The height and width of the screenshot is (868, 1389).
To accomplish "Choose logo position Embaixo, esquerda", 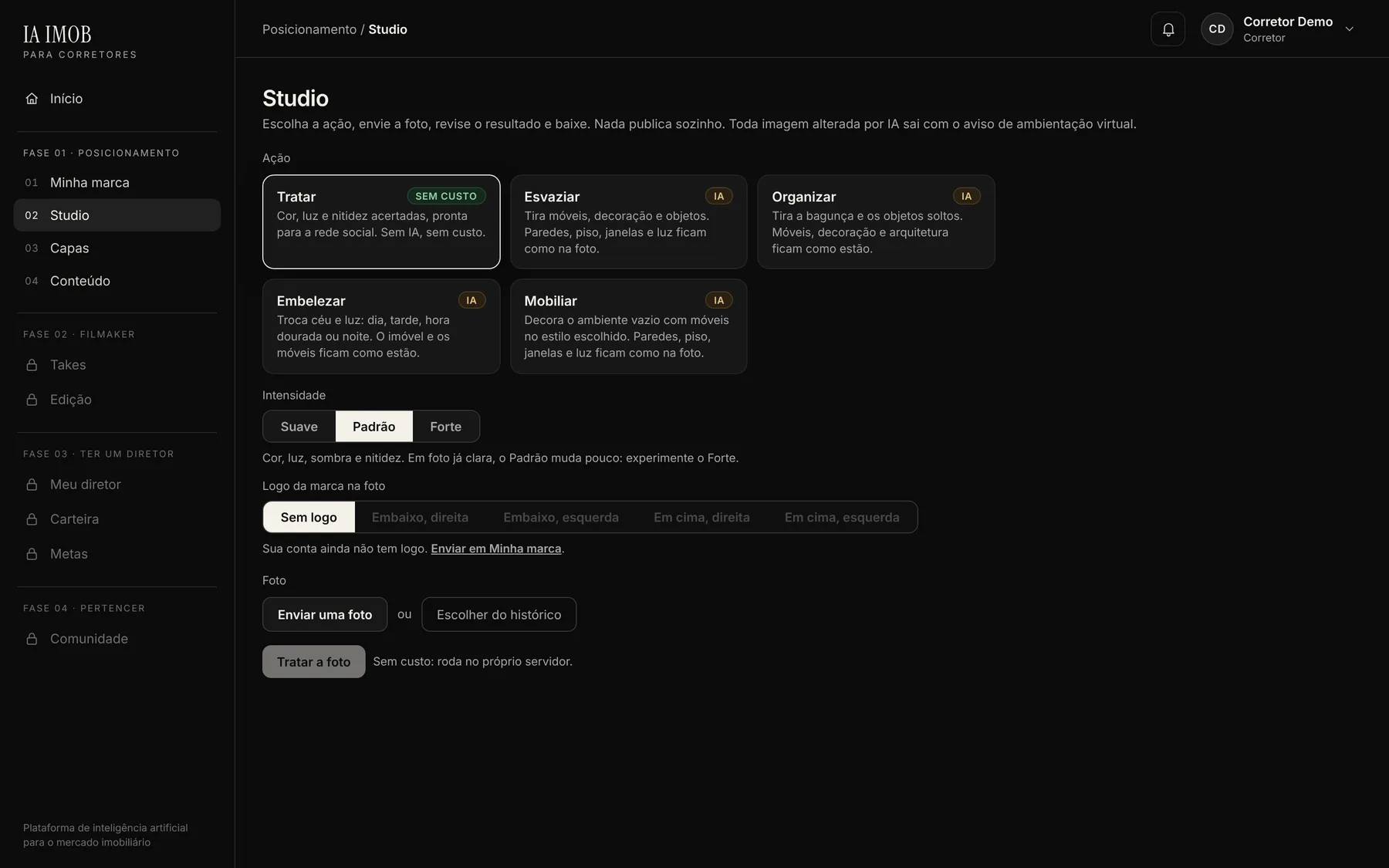I will pos(561,517).
